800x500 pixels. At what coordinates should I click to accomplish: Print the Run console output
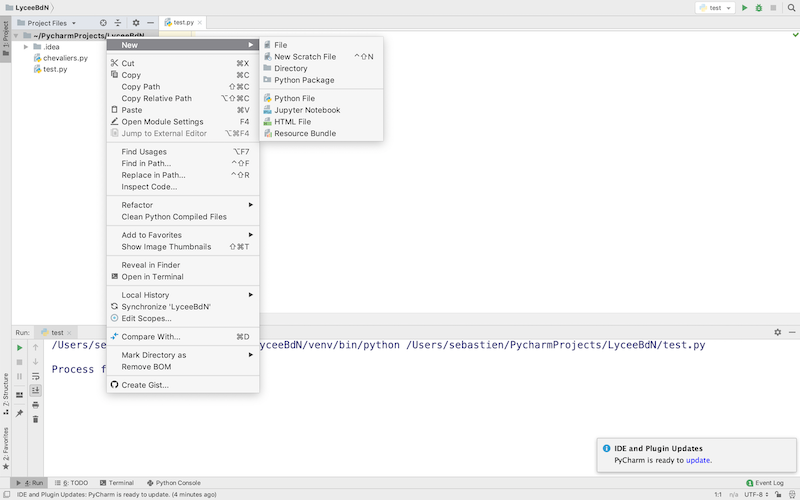tap(35, 405)
